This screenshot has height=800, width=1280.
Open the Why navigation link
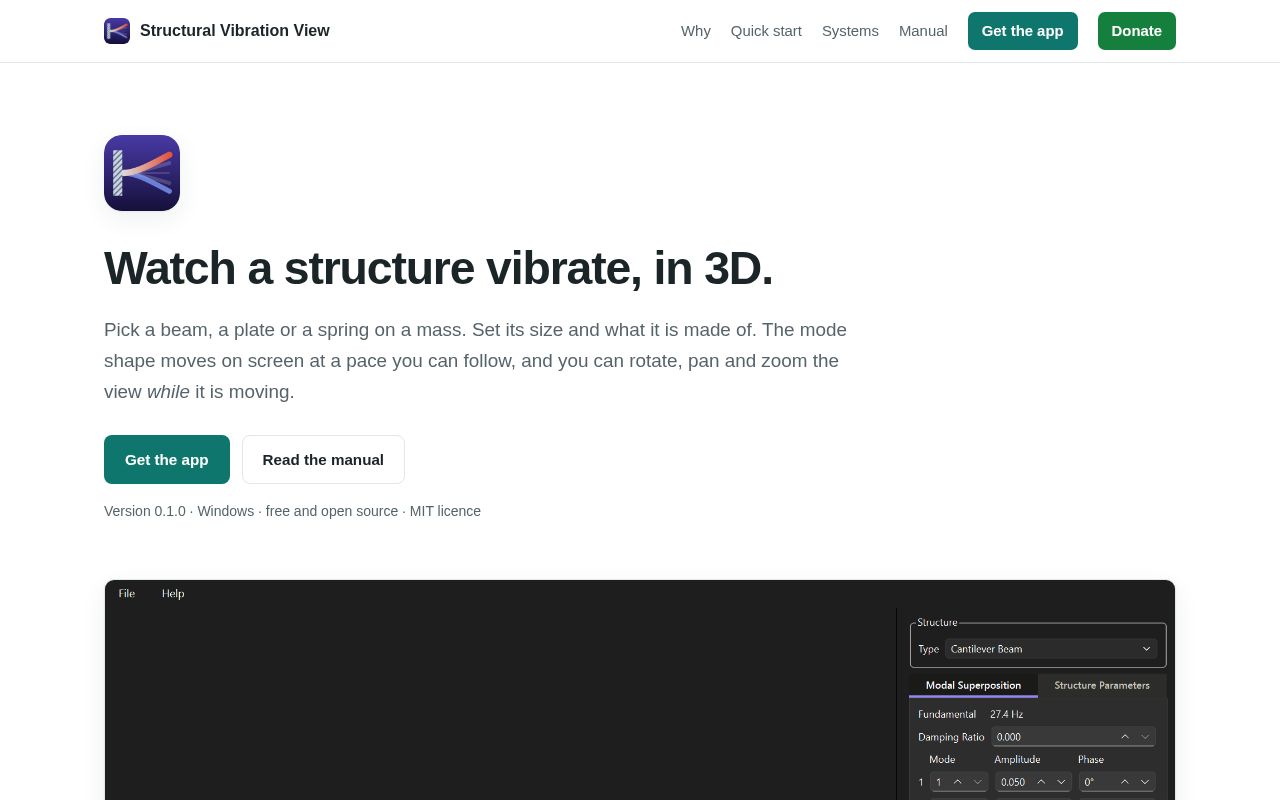pos(696,31)
